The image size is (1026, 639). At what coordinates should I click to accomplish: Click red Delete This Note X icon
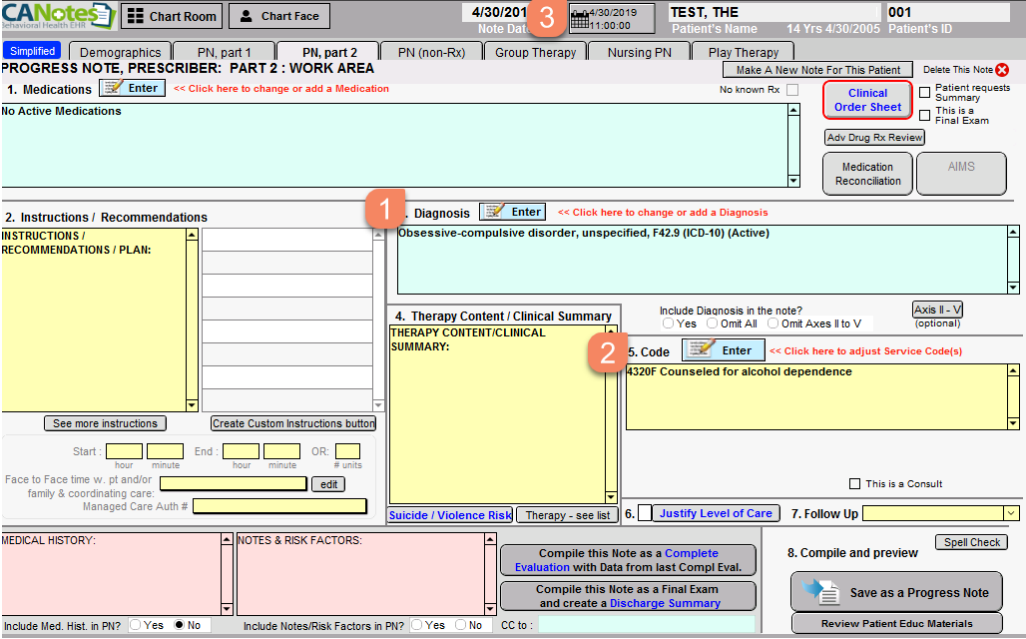1002,70
